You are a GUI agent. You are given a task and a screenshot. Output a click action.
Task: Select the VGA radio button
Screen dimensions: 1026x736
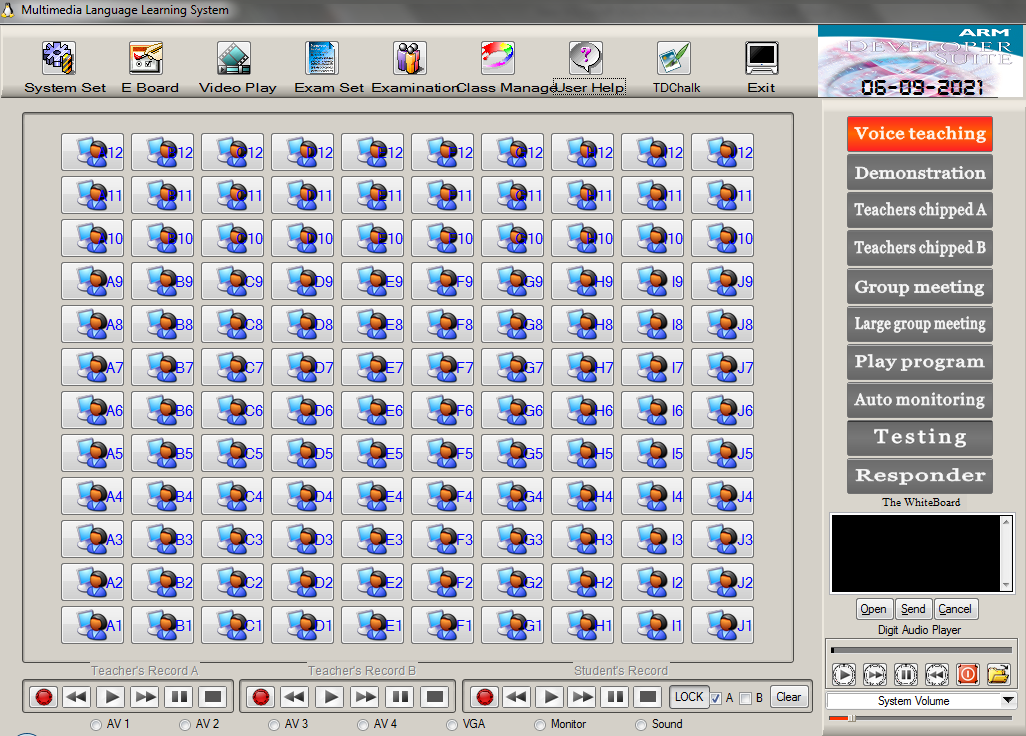(452, 725)
